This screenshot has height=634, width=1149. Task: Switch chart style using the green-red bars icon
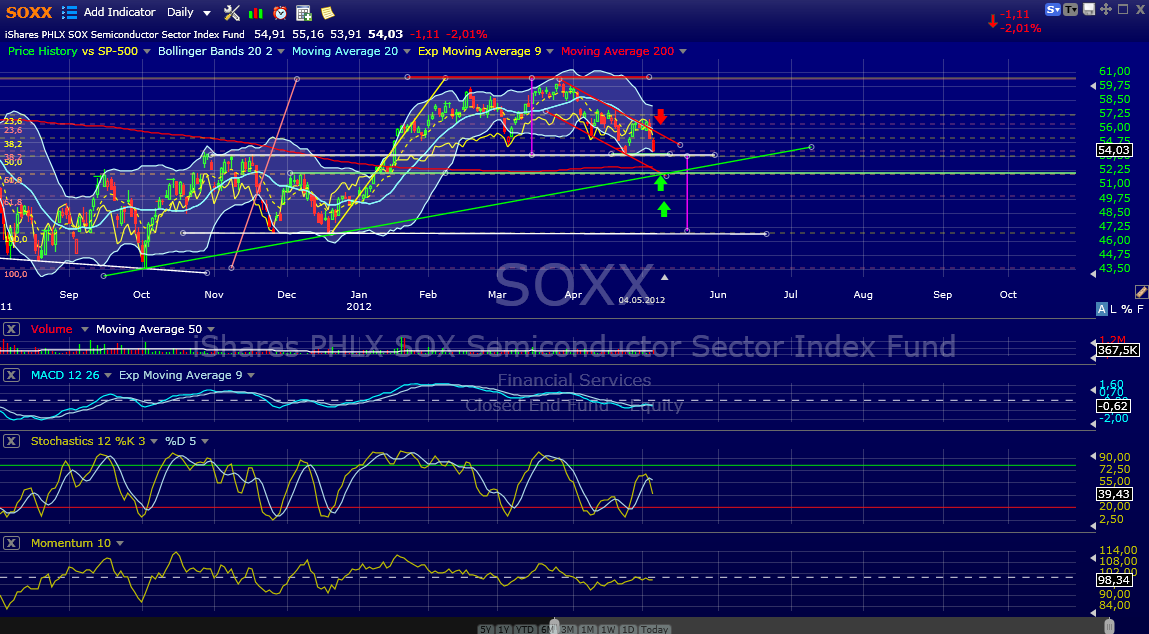[256, 12]
